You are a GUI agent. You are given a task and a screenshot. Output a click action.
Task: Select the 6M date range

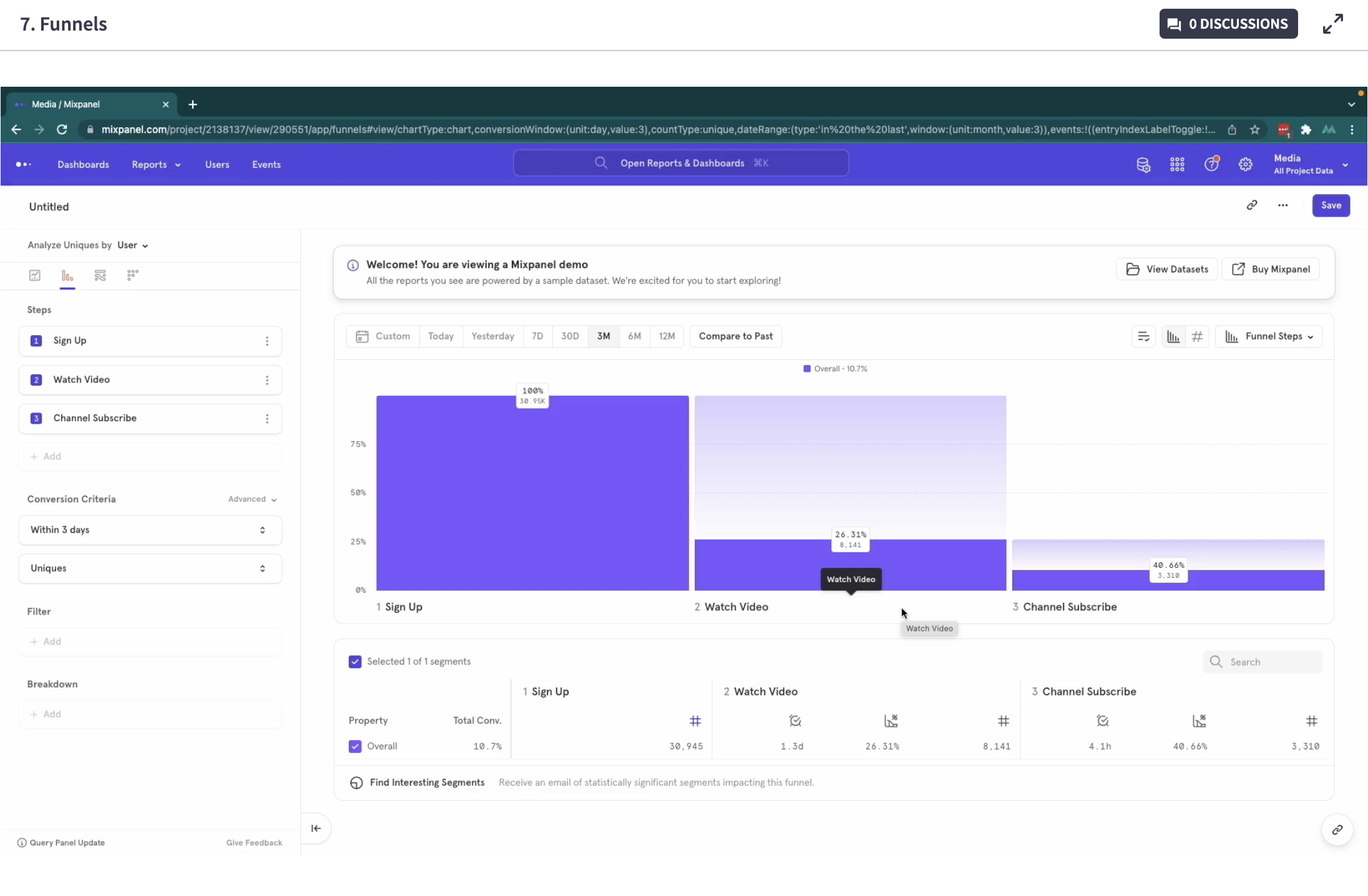635,336
